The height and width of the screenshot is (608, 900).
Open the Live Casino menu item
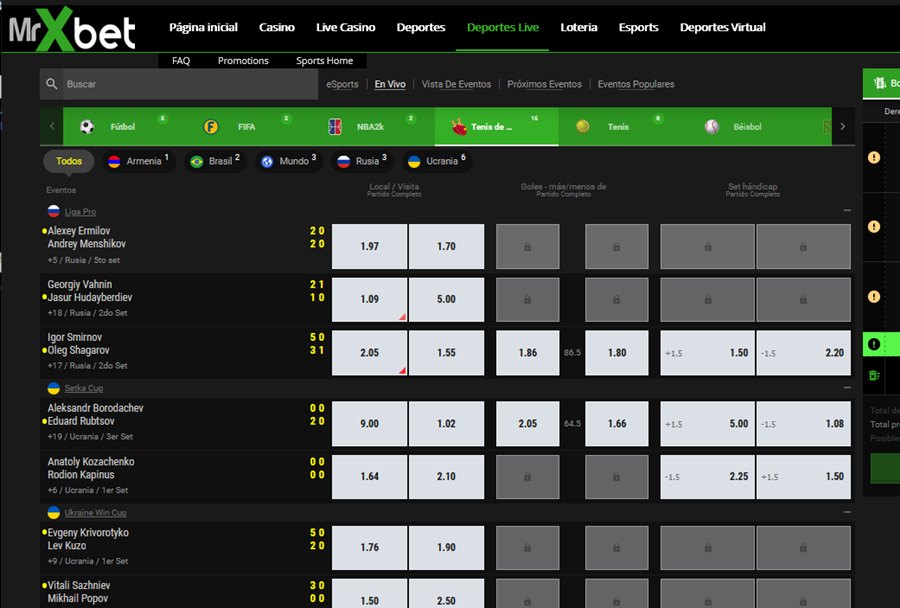346,27
